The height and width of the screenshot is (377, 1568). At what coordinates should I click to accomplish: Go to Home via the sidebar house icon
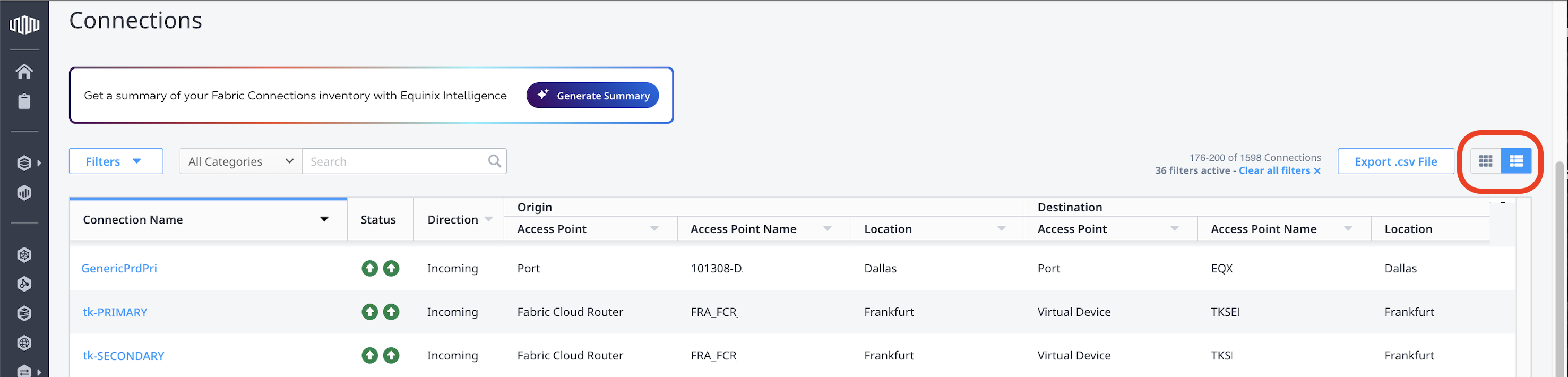coord(24,71)
